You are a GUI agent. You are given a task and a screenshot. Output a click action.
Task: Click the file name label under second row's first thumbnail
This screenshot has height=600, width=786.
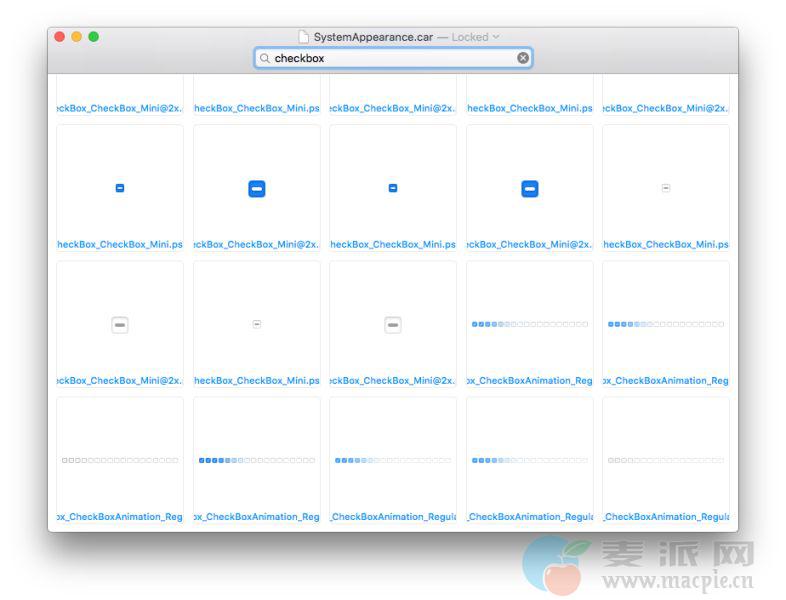coord(120,244)
